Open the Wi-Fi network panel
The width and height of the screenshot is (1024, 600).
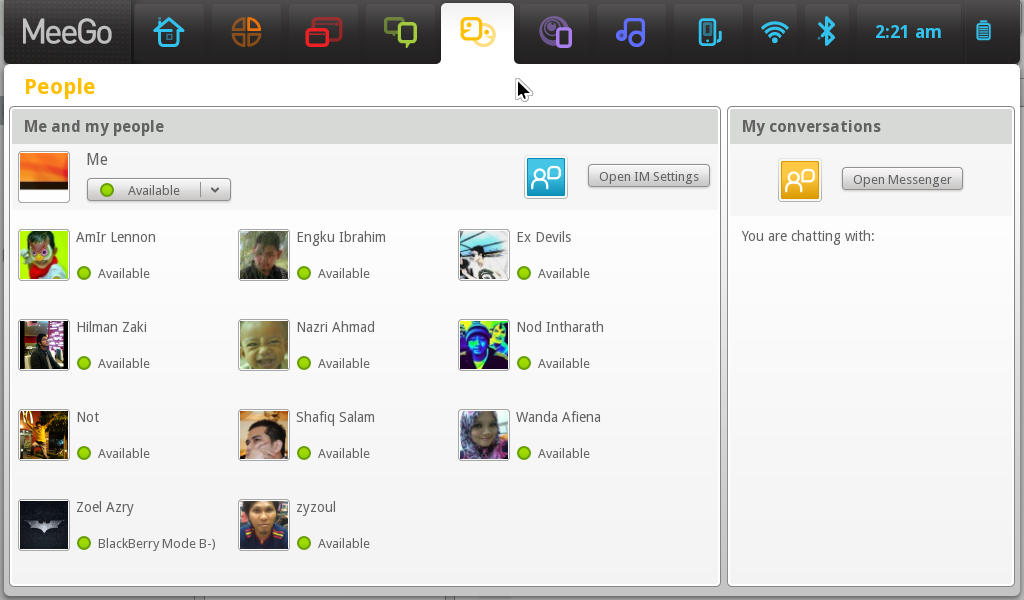(x=775, y=31)
